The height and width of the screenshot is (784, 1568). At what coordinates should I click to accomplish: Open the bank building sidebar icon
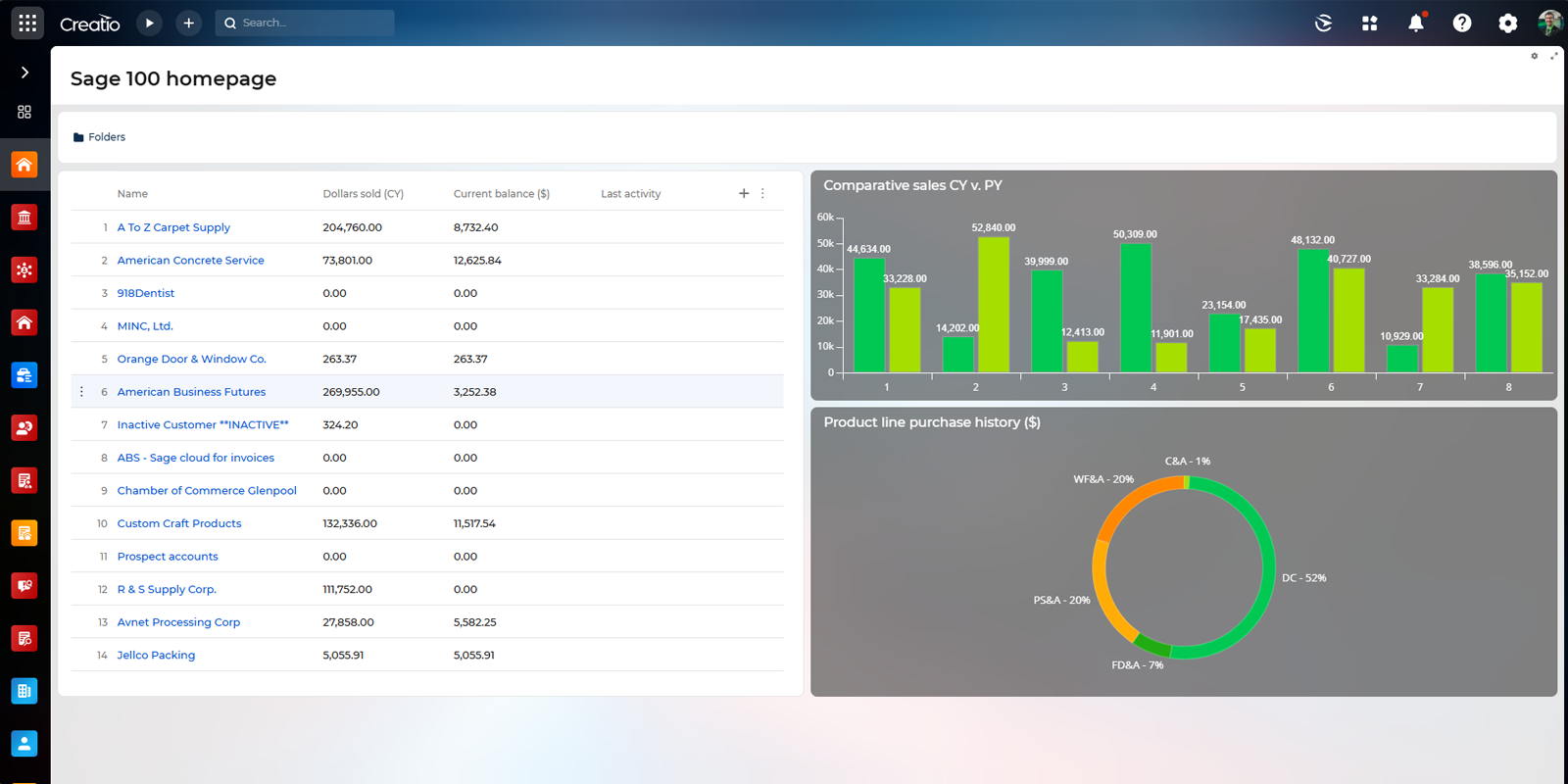click(x=24, y=217)
